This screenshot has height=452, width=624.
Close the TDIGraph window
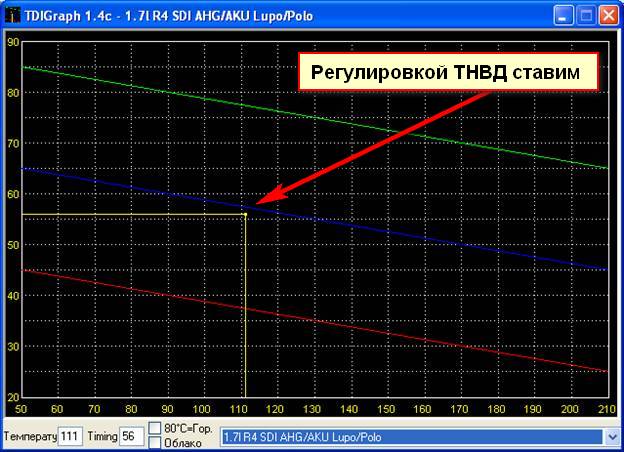[608, 16]
